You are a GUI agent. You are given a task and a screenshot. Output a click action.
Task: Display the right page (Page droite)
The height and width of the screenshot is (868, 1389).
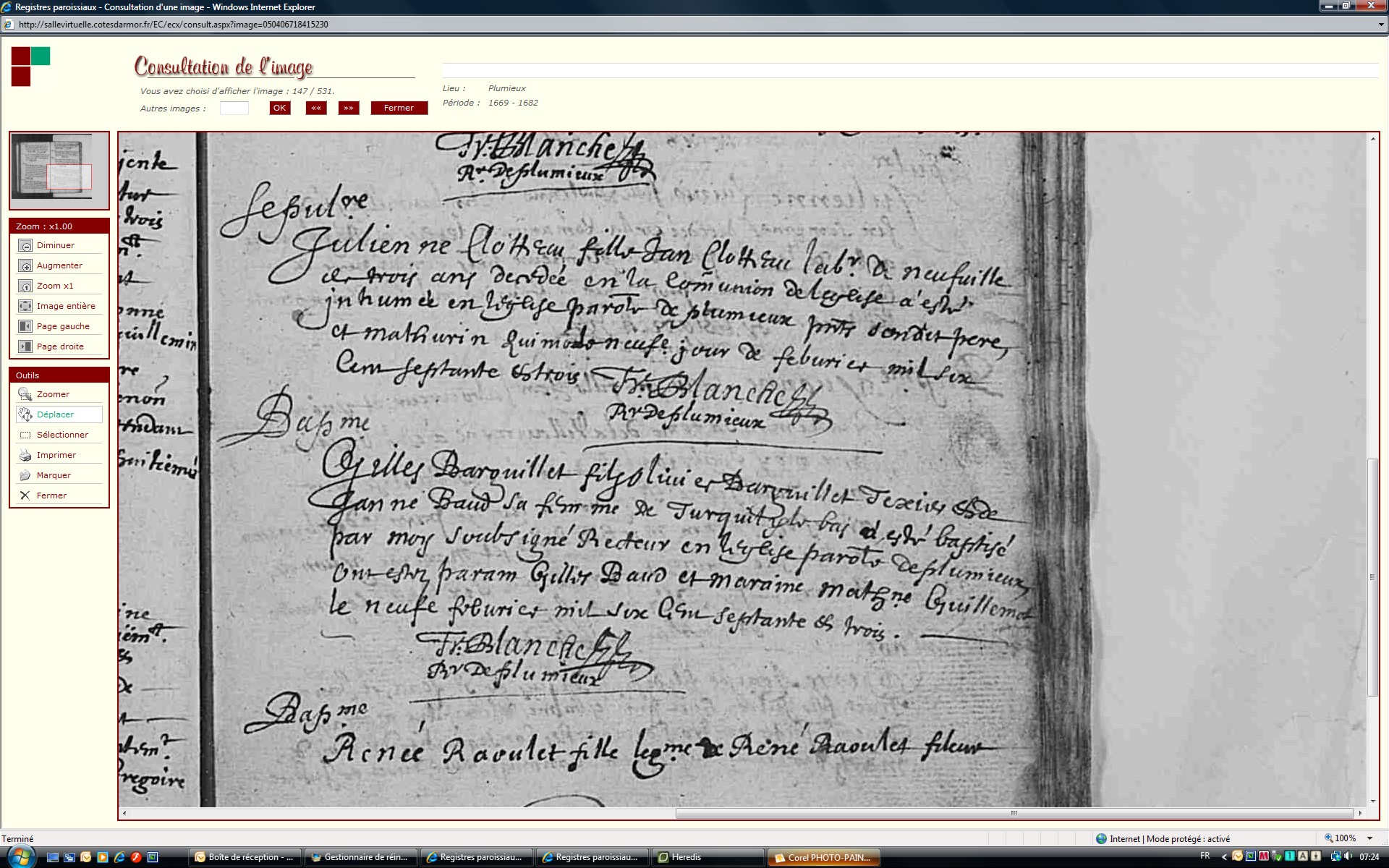click(x=25, y=347)
